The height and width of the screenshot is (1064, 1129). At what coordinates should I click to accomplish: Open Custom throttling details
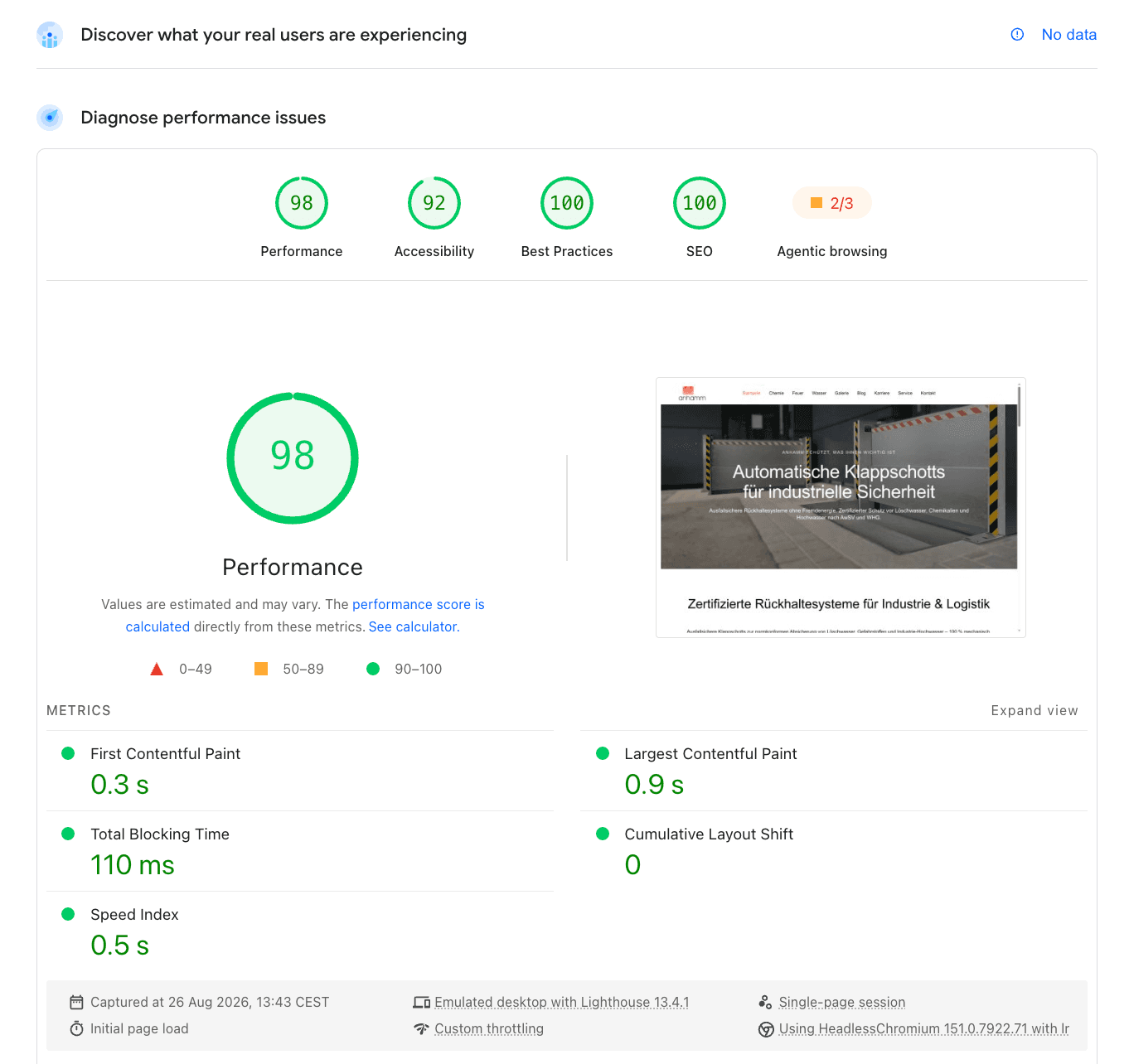click(489, 1028)
